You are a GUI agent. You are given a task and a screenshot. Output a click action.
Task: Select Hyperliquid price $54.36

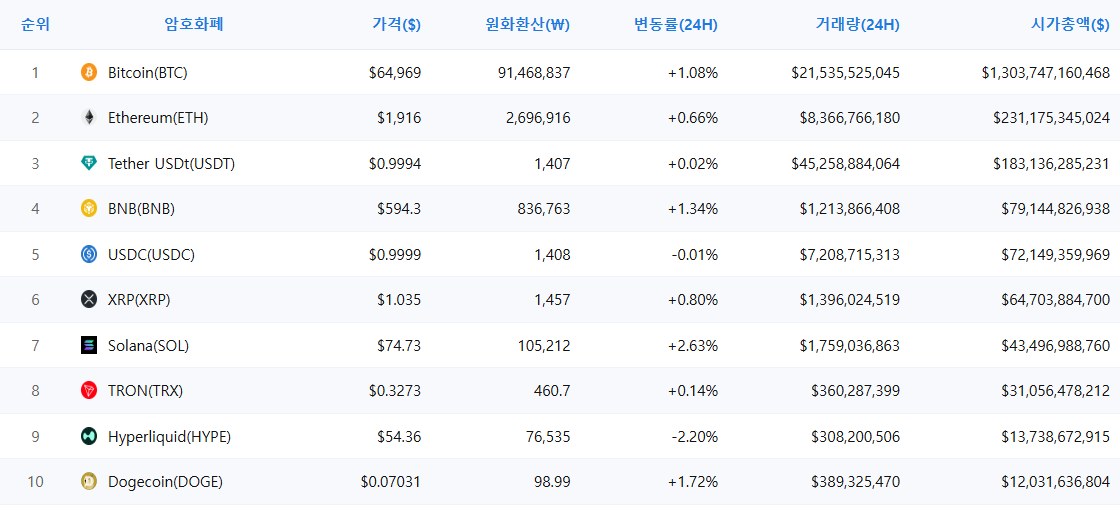[399, 436]
